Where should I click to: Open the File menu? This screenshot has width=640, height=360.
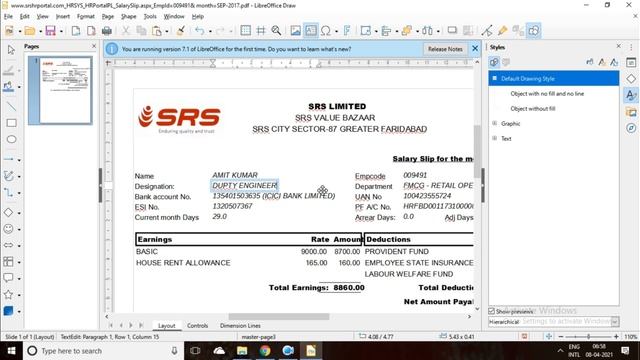point(8,16)
